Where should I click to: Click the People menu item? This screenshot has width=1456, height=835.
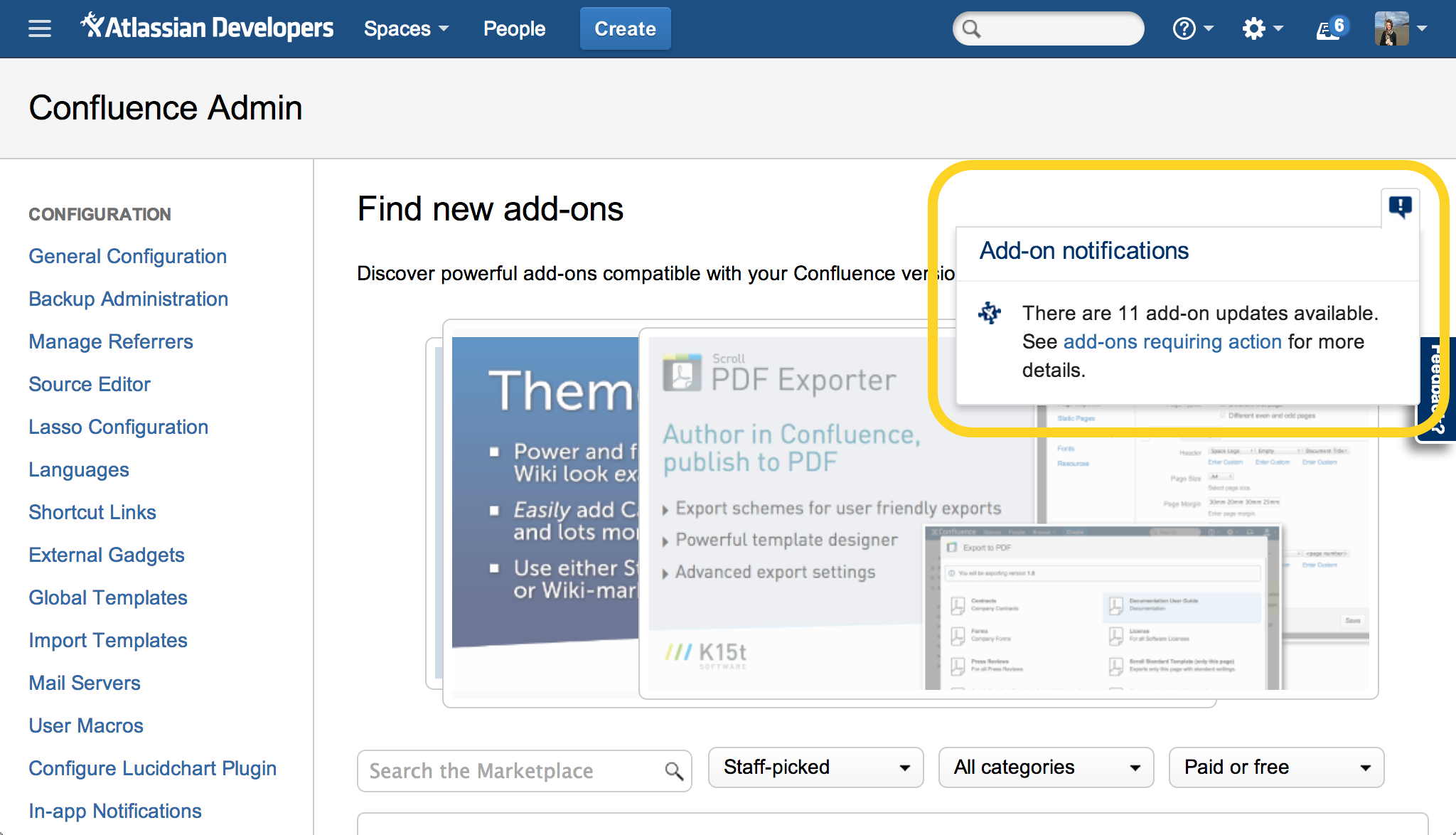(513, 28)
